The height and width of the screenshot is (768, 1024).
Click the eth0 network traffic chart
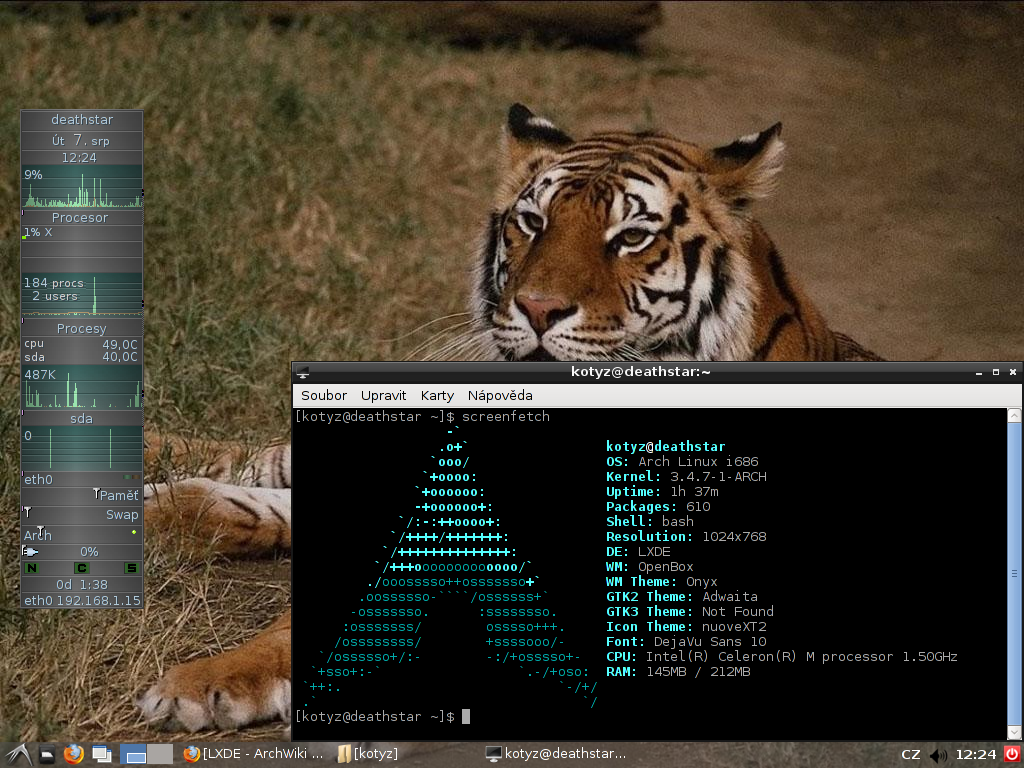point(82,449)
